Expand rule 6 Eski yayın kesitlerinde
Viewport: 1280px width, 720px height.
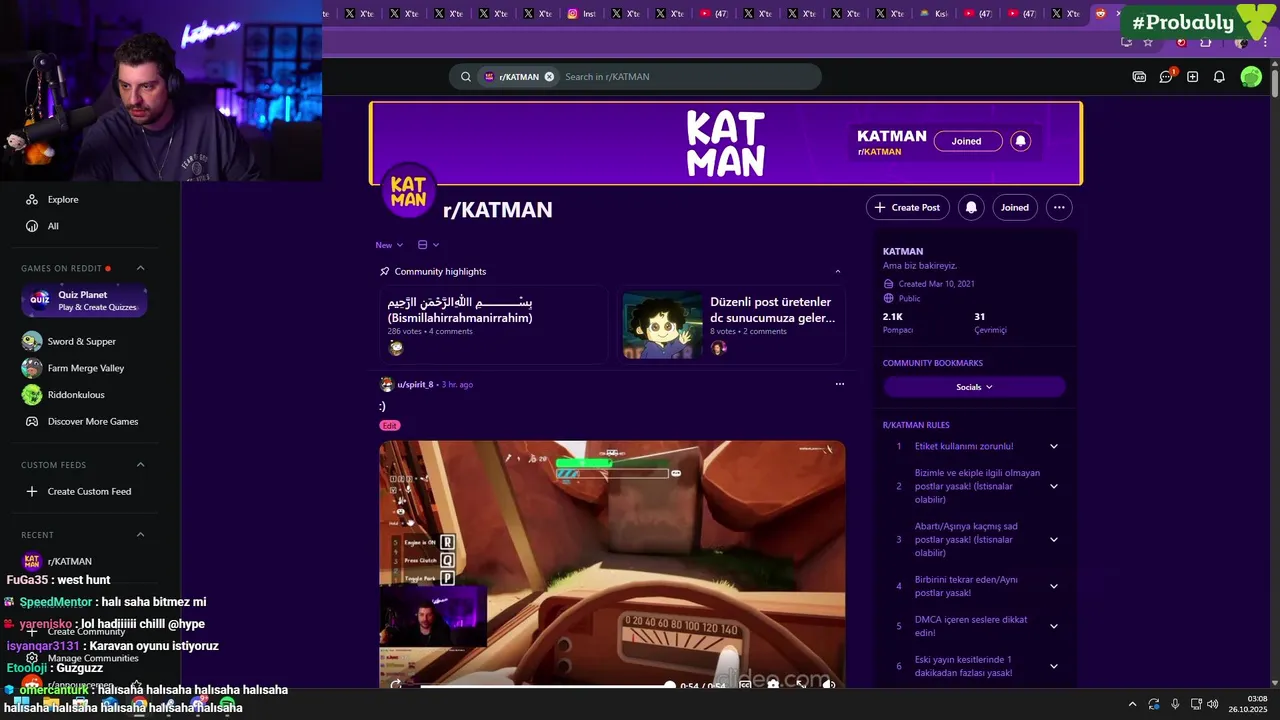(1054, 666)
